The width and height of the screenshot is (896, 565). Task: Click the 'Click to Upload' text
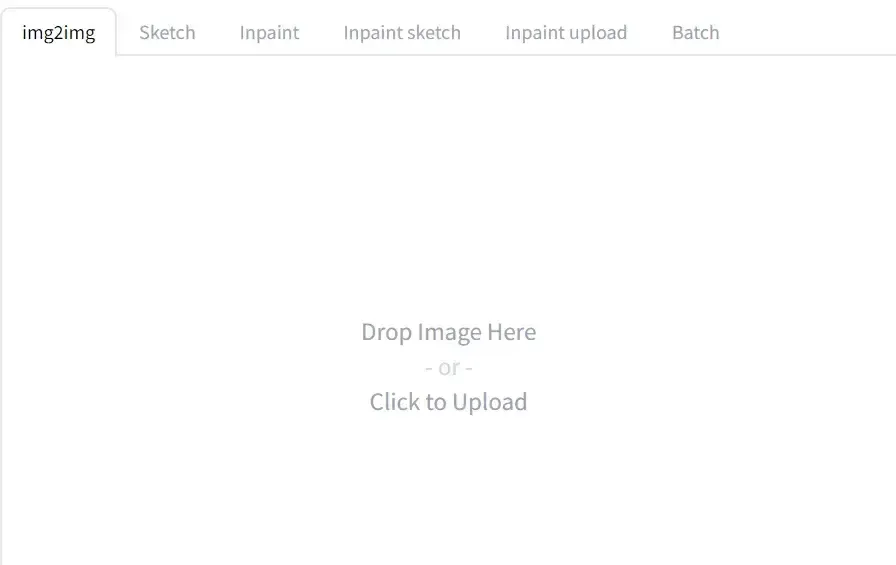[x=449, y=402]
